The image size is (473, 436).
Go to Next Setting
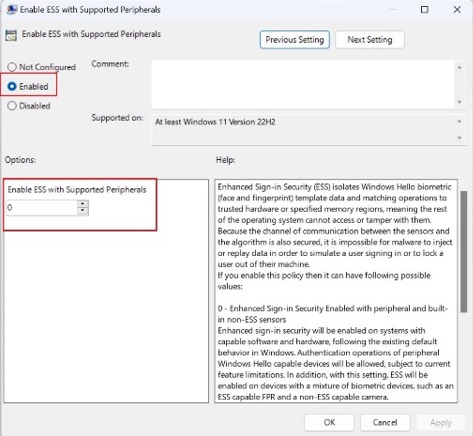(370, 40)
